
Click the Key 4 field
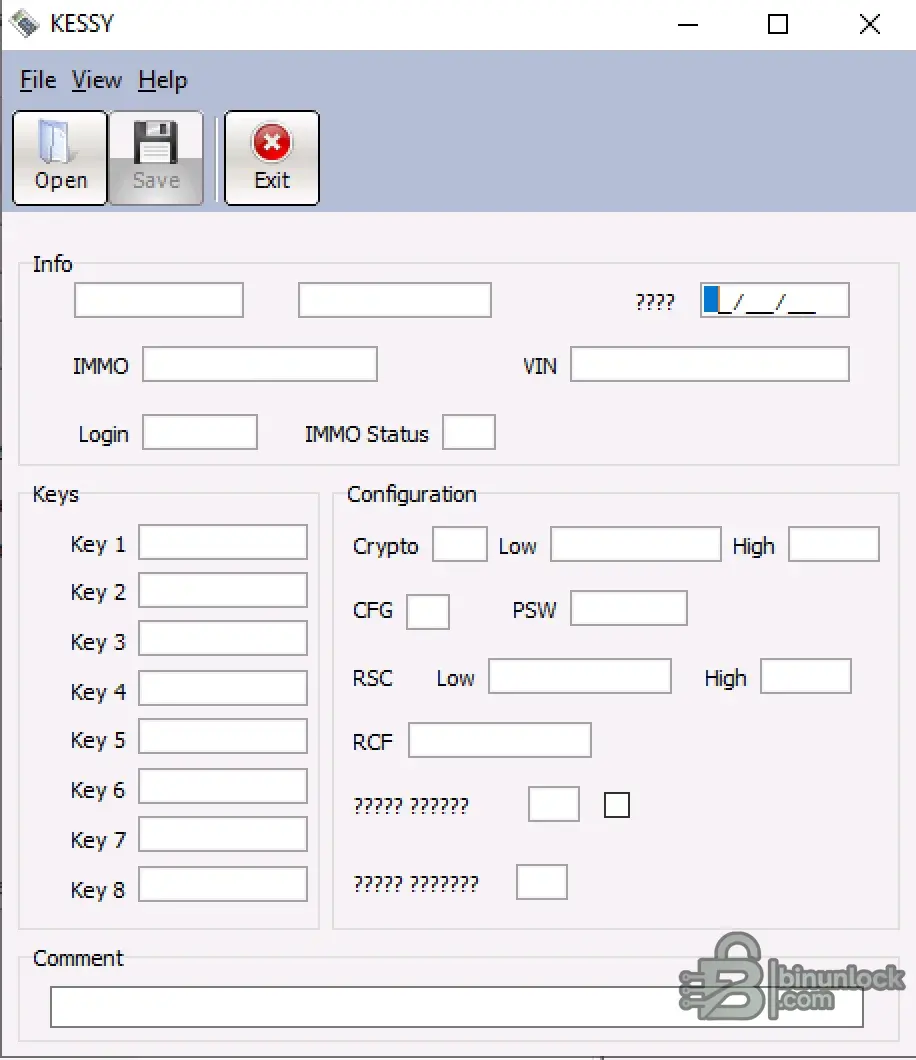(223, 688)
